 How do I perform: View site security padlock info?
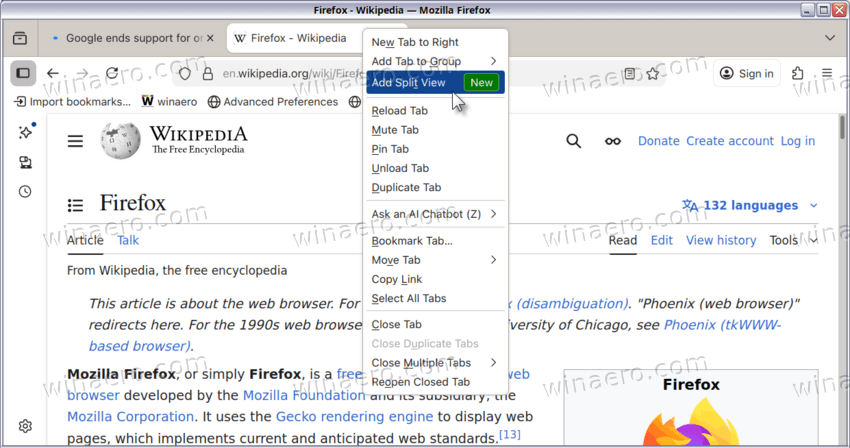(x=208, y=74)
